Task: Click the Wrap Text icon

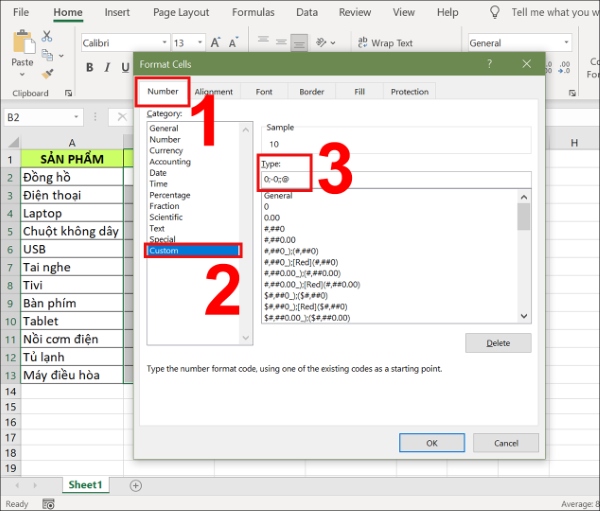Action: pos(361,43)
